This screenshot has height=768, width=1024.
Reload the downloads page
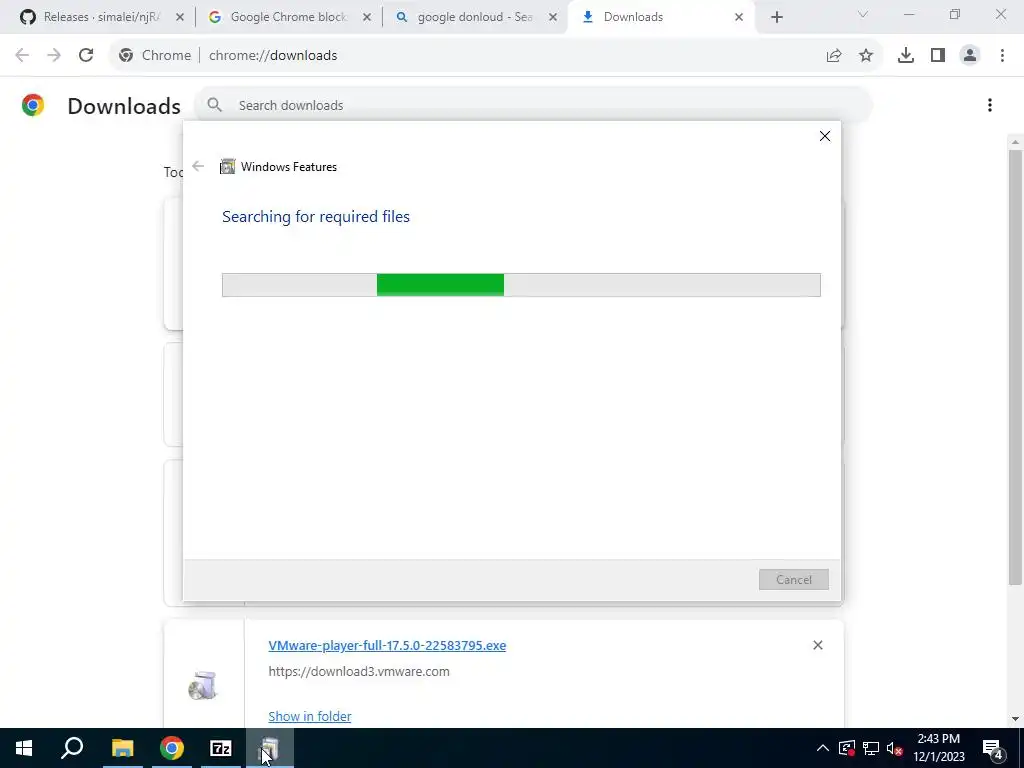tap(86, 56)
